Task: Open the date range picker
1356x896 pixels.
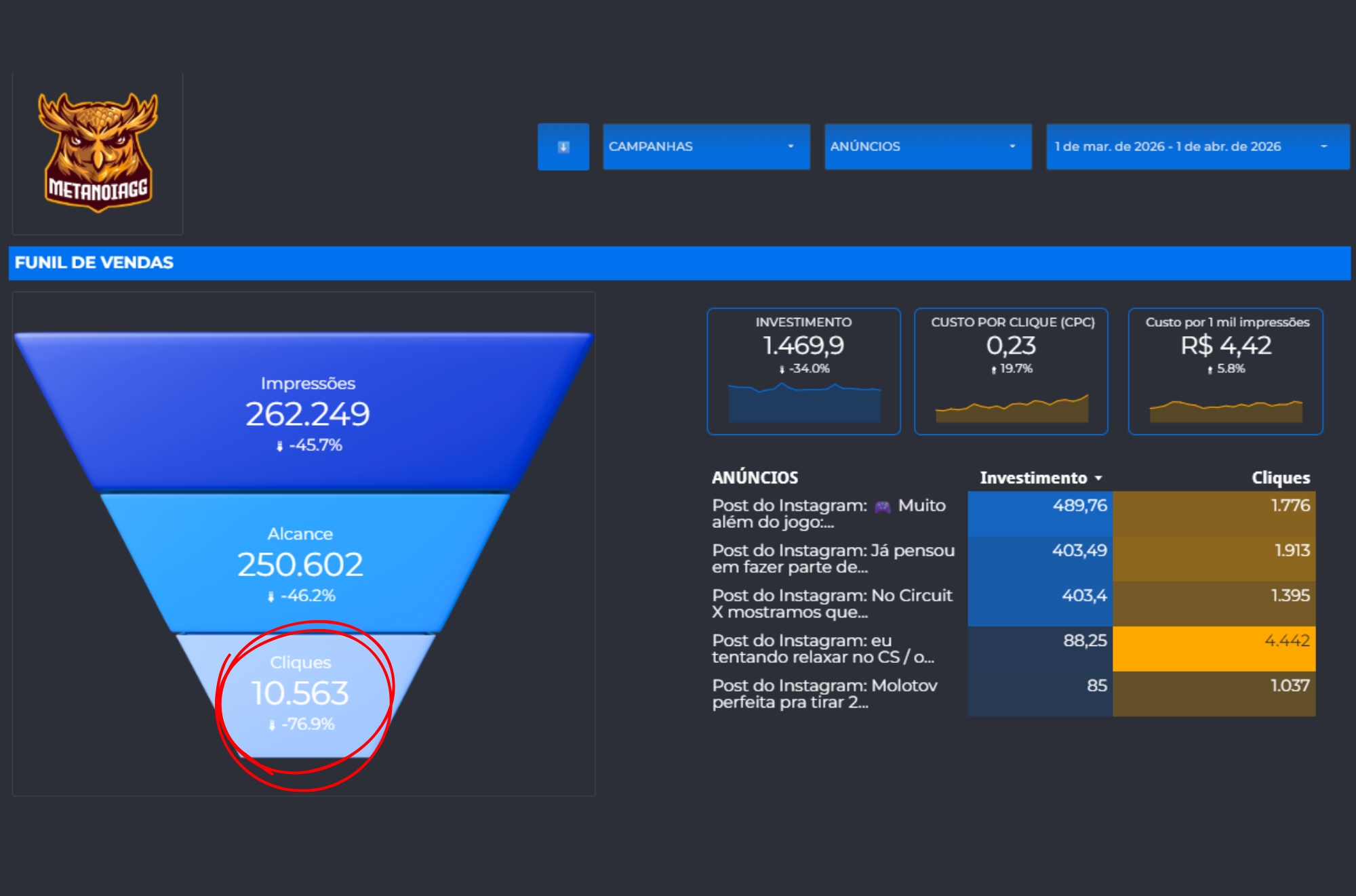Action: [1197, 146]
